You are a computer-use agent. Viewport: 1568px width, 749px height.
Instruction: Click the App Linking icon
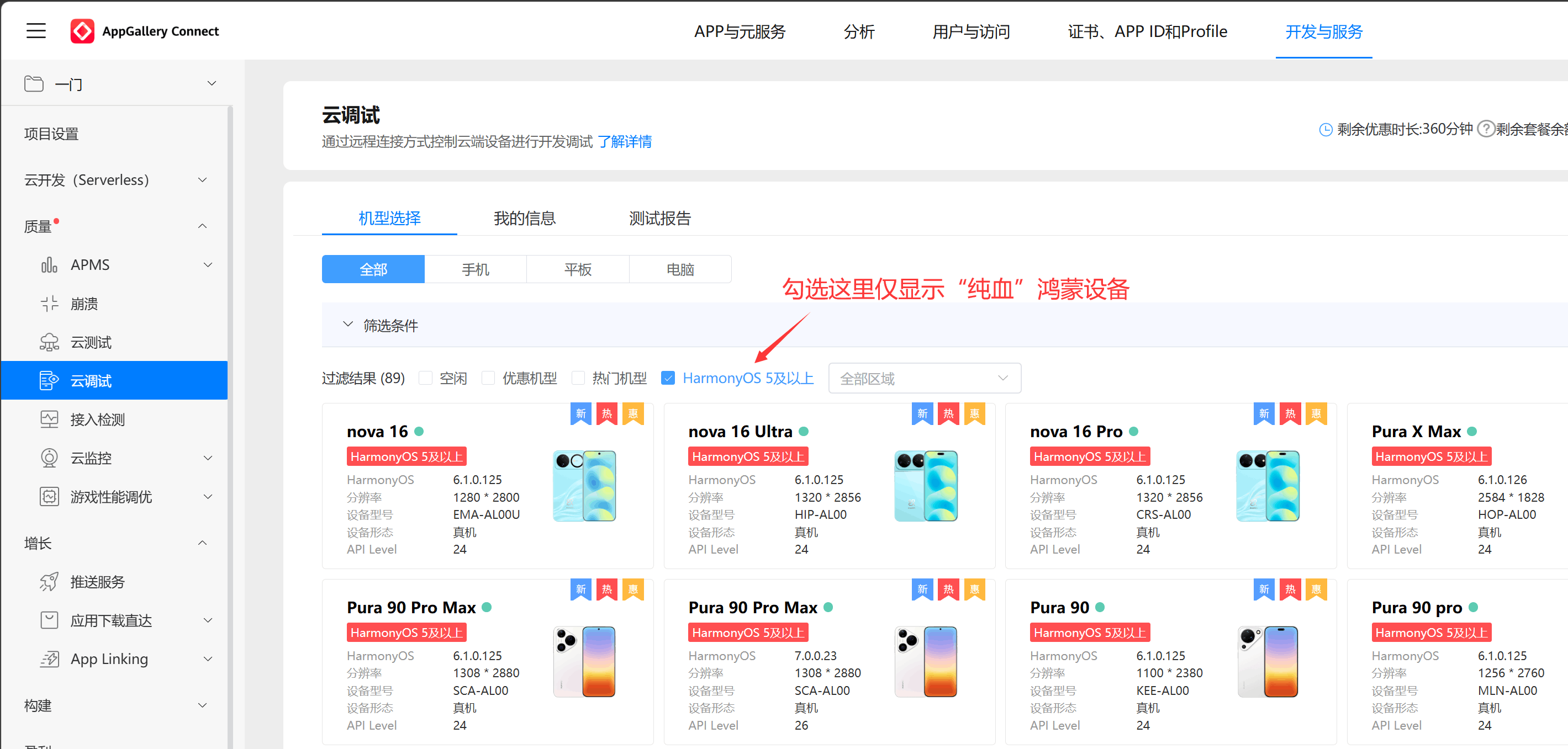coord(49,659)
